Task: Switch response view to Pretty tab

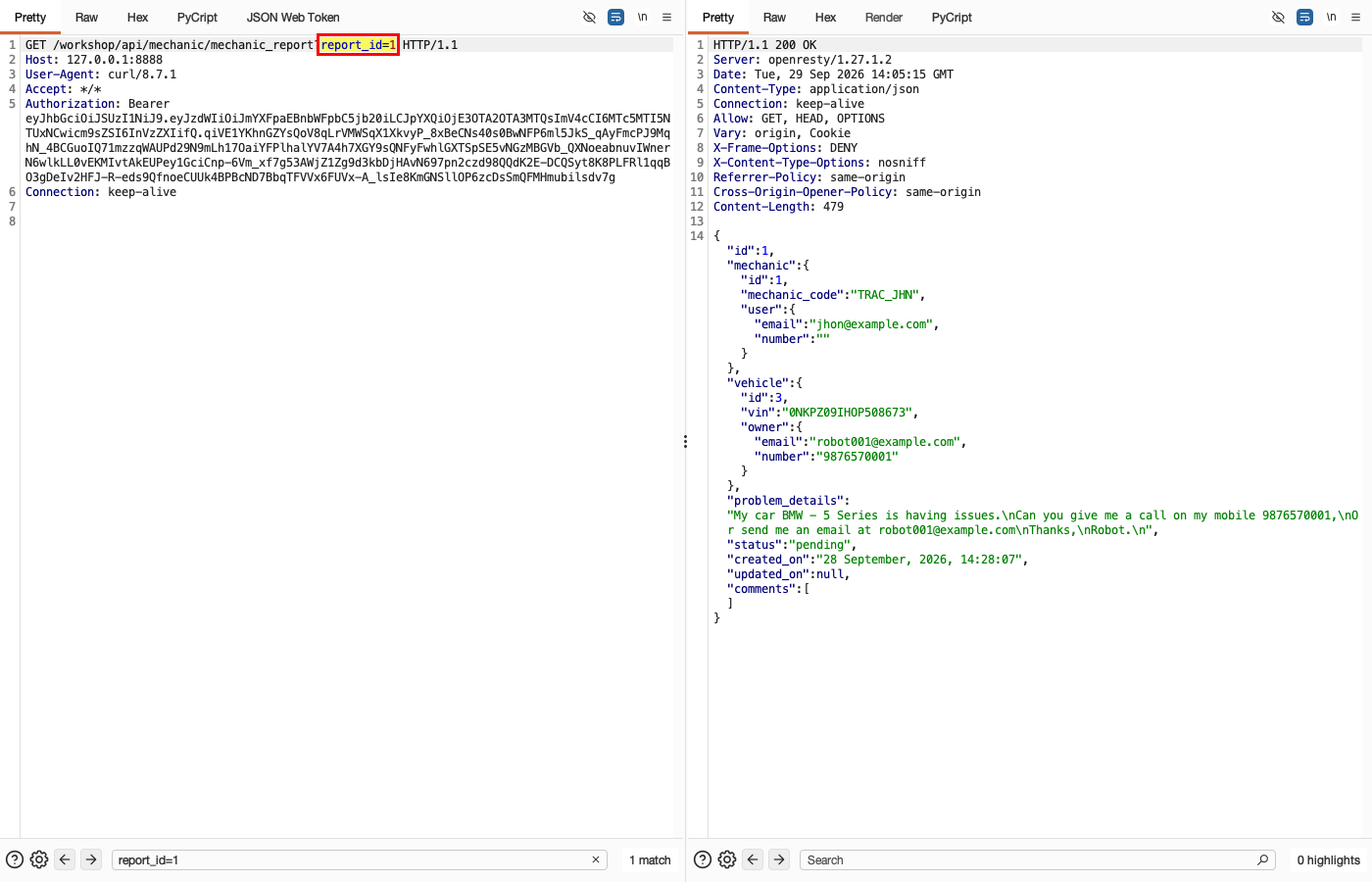Action: coord(718,17)
